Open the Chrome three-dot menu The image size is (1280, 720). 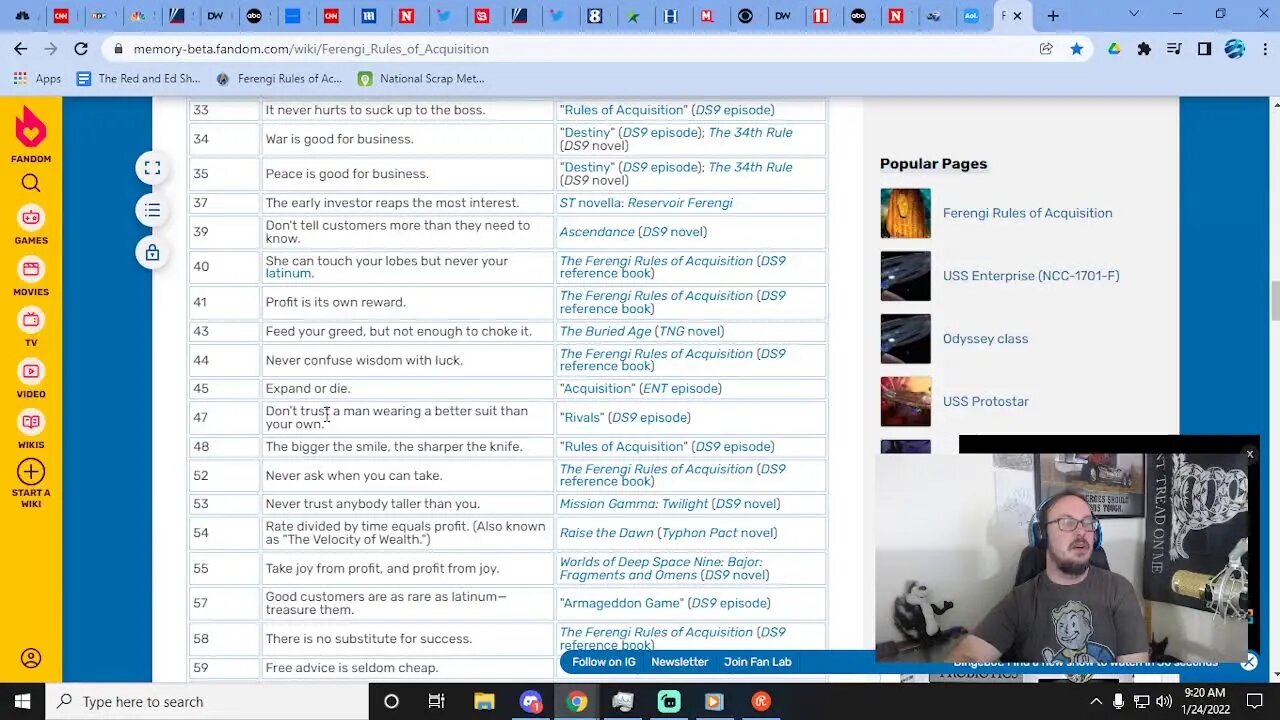tap(1263, 48)
